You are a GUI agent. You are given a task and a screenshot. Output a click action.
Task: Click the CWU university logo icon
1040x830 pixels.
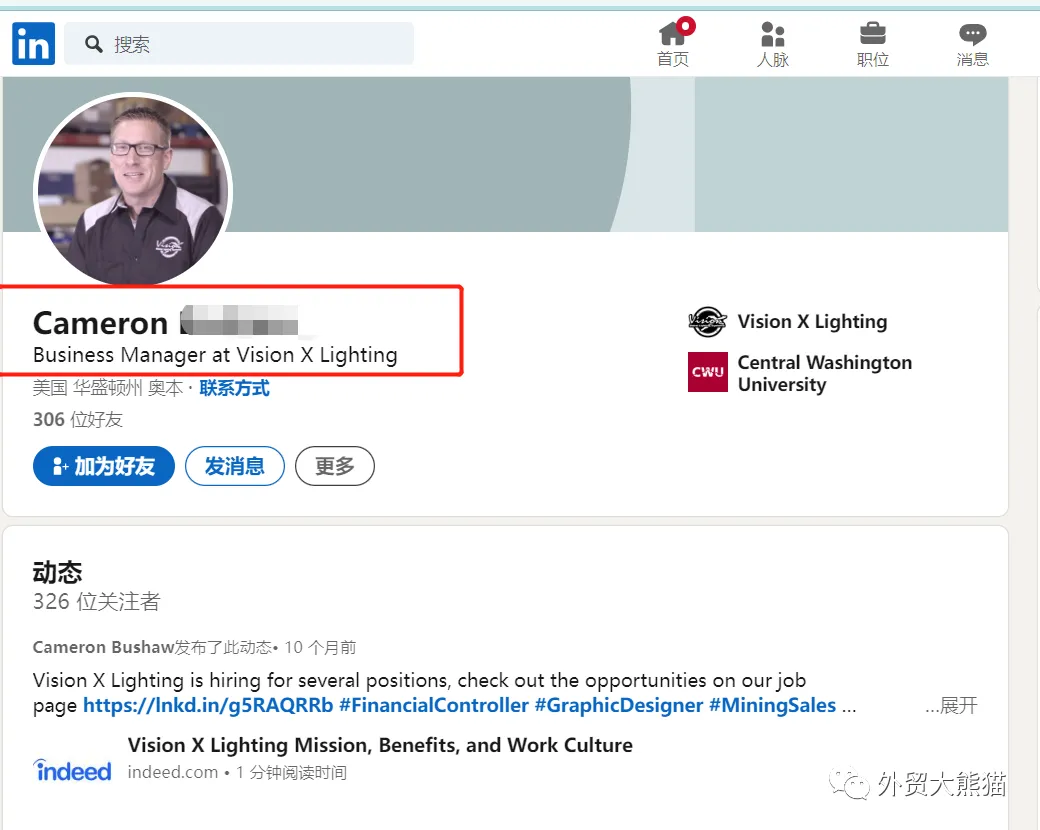point(708,372)
